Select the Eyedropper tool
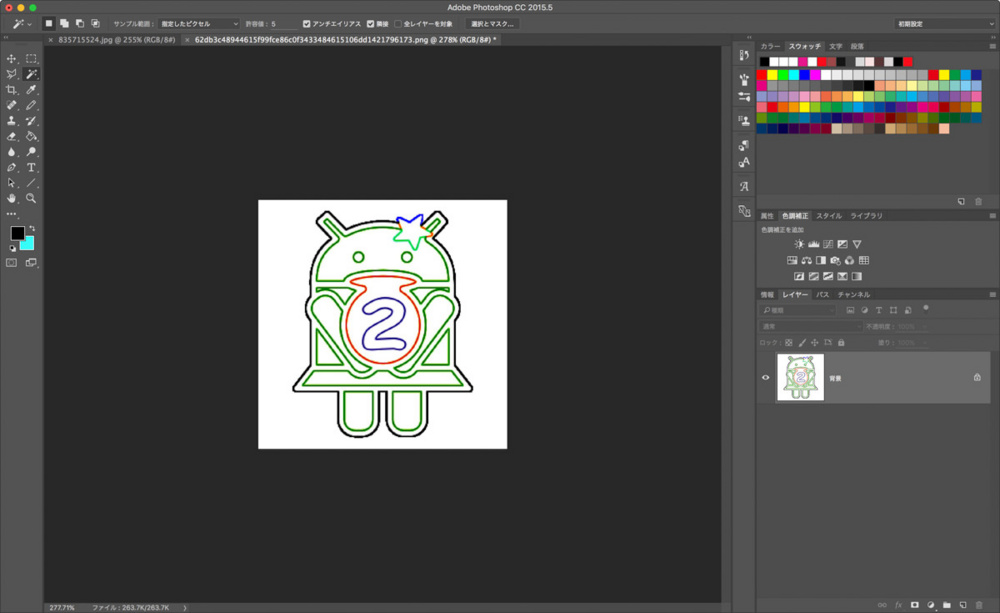This screenshot has height=613, width=1000. coord(31,90)
